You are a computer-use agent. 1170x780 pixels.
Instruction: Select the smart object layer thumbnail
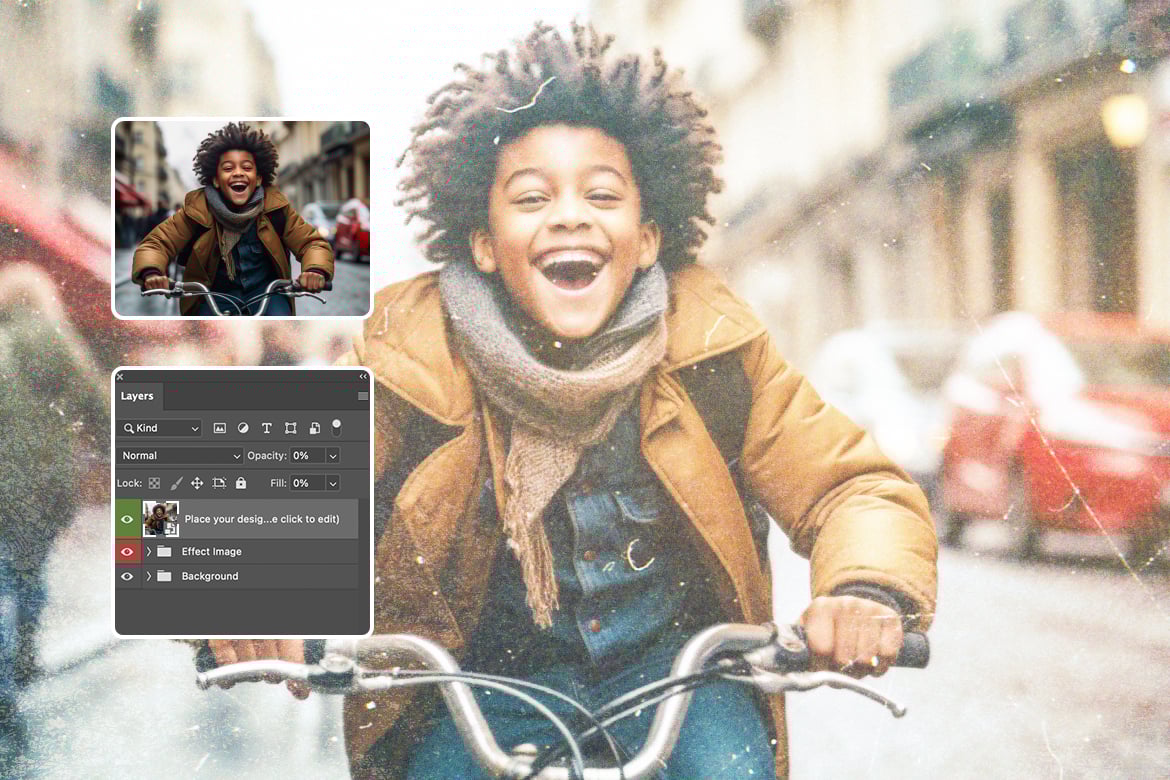[160, 519]
